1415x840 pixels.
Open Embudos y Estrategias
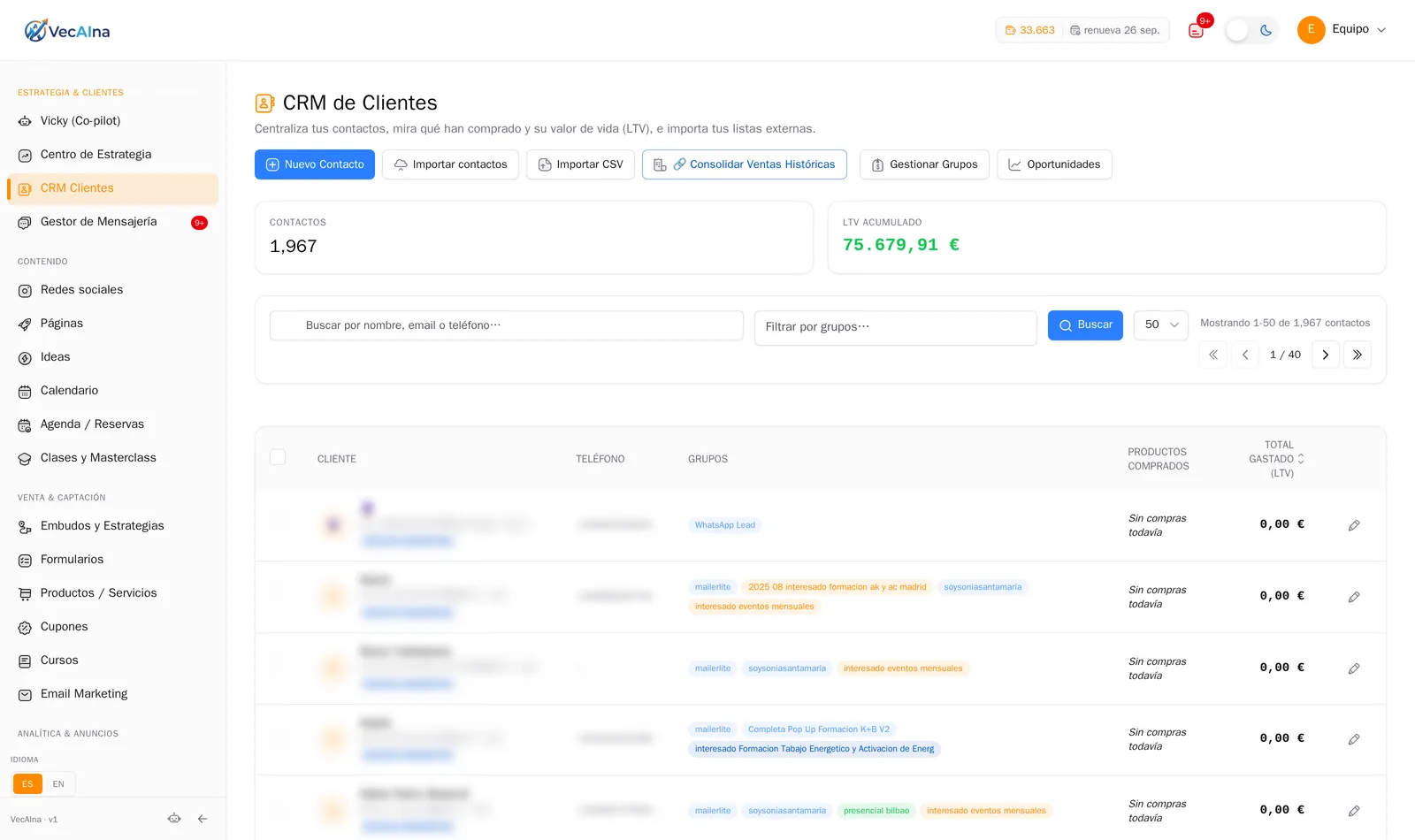coord(112,526)
